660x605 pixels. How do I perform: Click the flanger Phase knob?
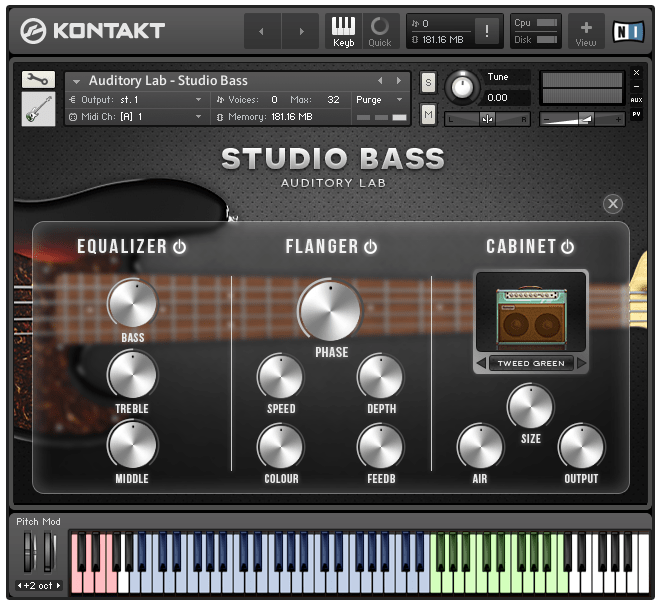330,309
